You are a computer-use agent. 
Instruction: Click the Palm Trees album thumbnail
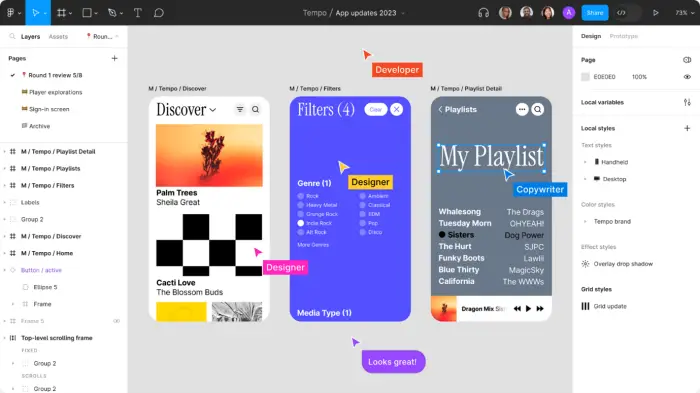coord(209,155)
